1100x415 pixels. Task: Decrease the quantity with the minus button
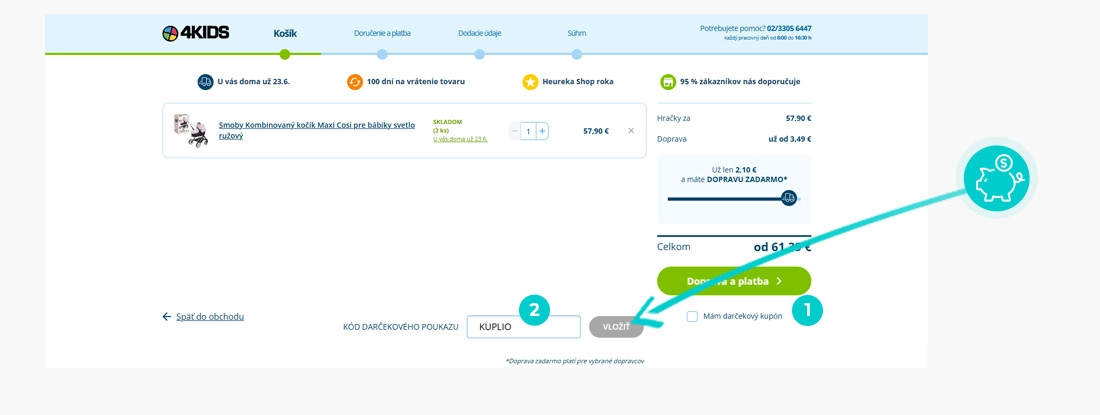point(514,131)
